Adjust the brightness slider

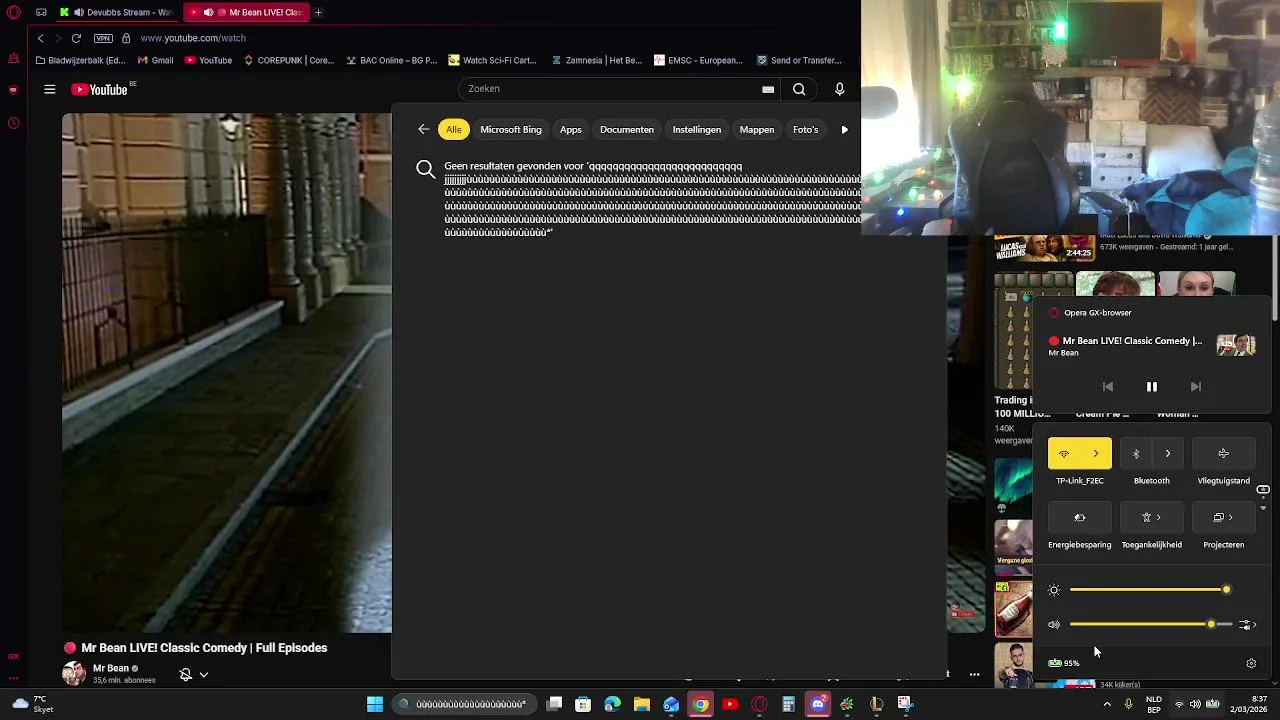coord(1149,590)
